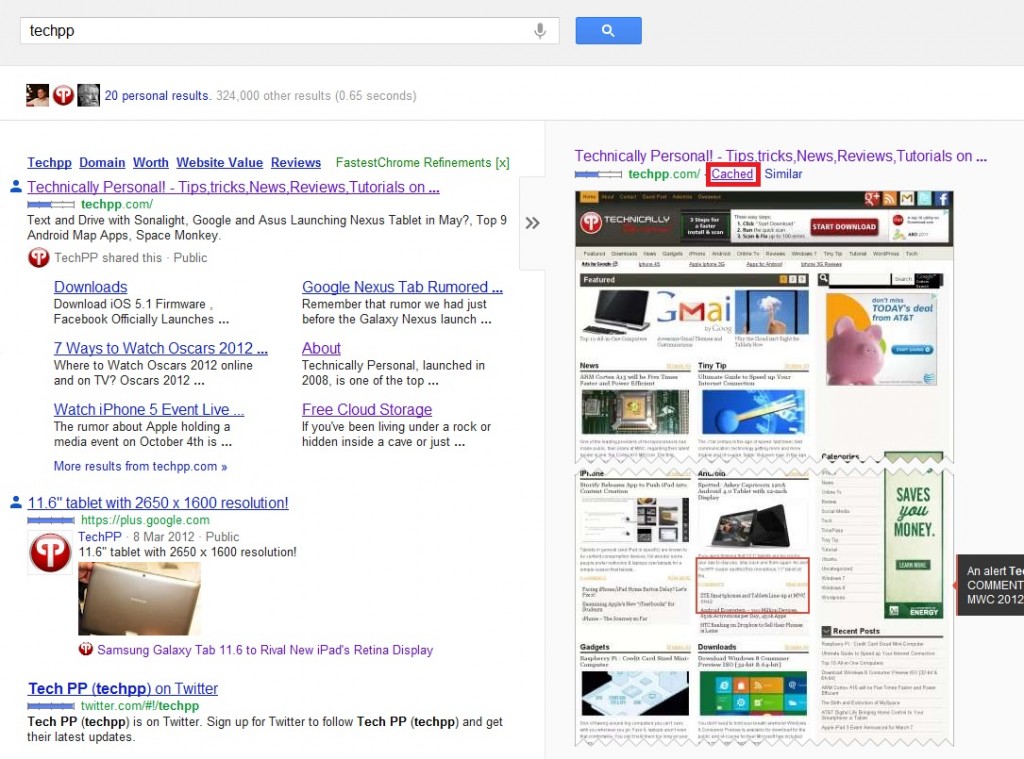Click the blue search magnifier button

point(608,31)
